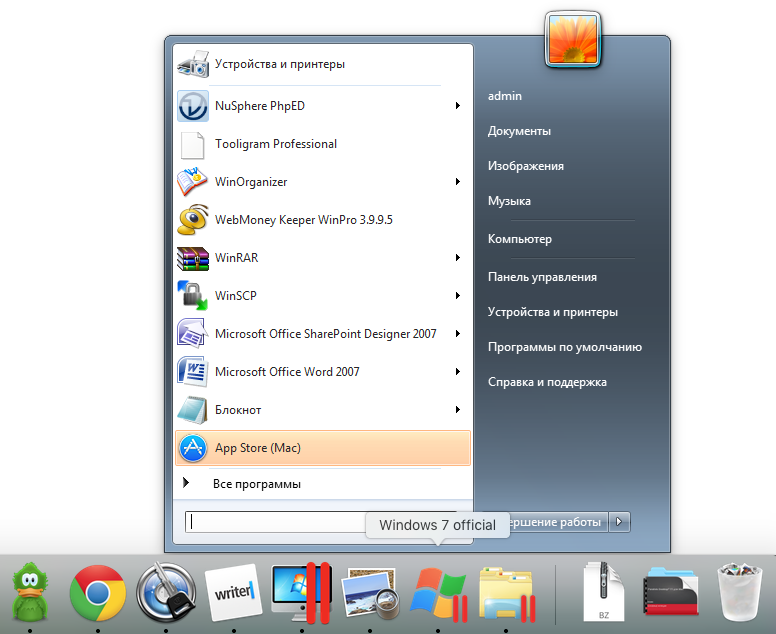Click the user account flower picture
Screen dimensions: 776x634
pos(573,40)
